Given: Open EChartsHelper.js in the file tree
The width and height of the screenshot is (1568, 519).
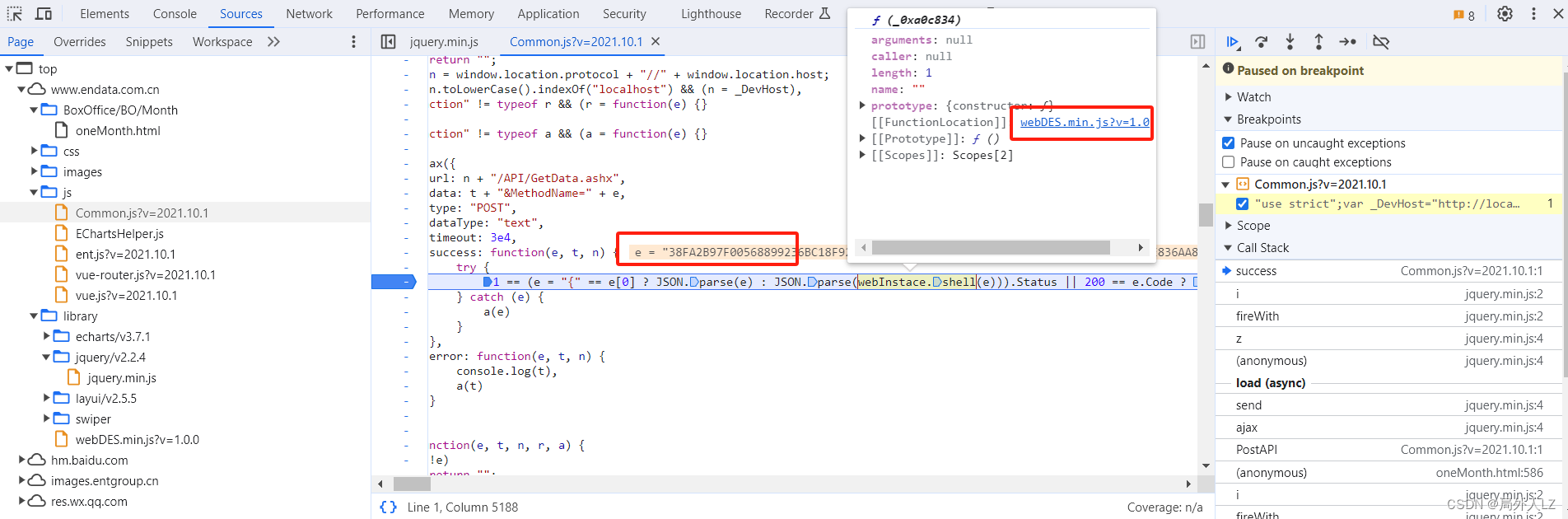Looking at the screenshot, I should click(119, 233).
